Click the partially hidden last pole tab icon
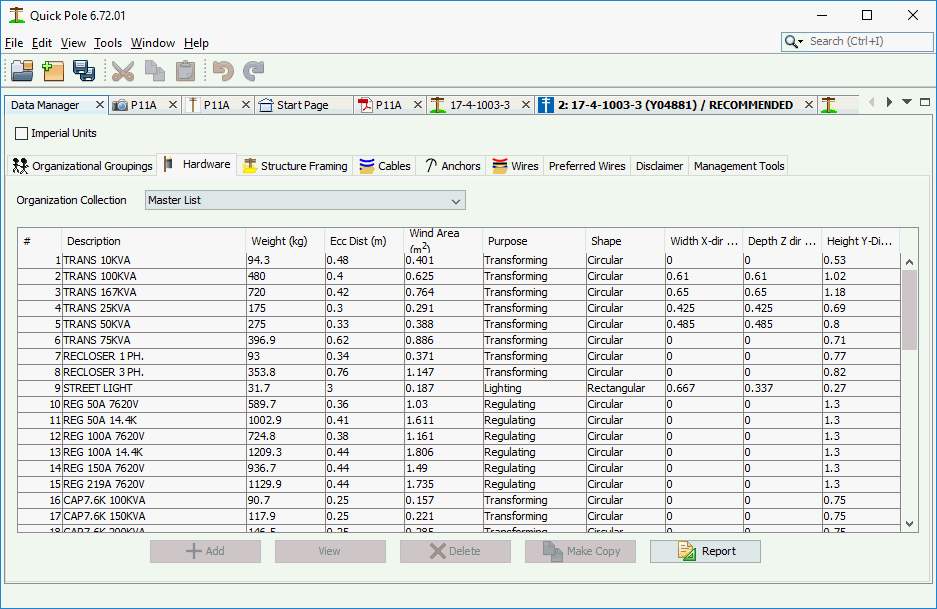Viewport: 937px width, 609px height. point(828,105)
